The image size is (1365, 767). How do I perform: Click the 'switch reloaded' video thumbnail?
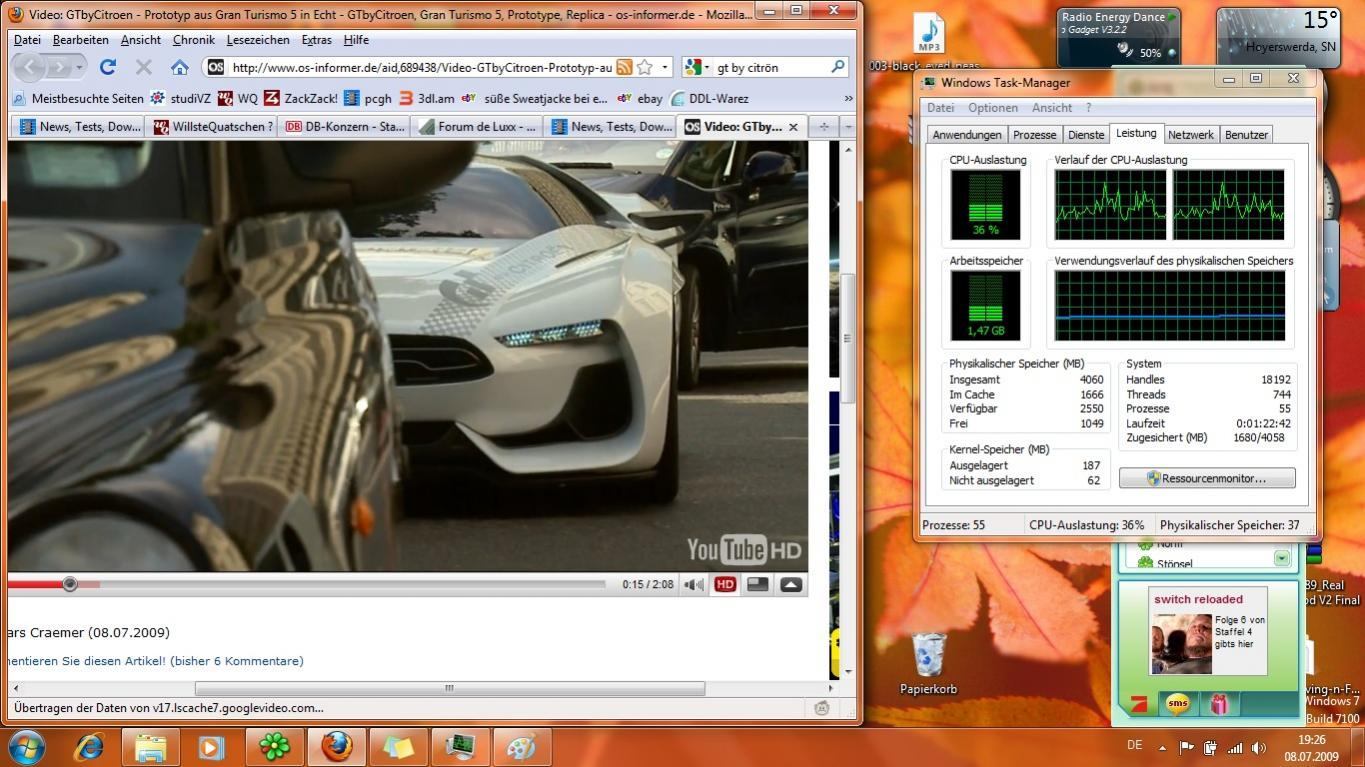click(x=1181, y=642)
